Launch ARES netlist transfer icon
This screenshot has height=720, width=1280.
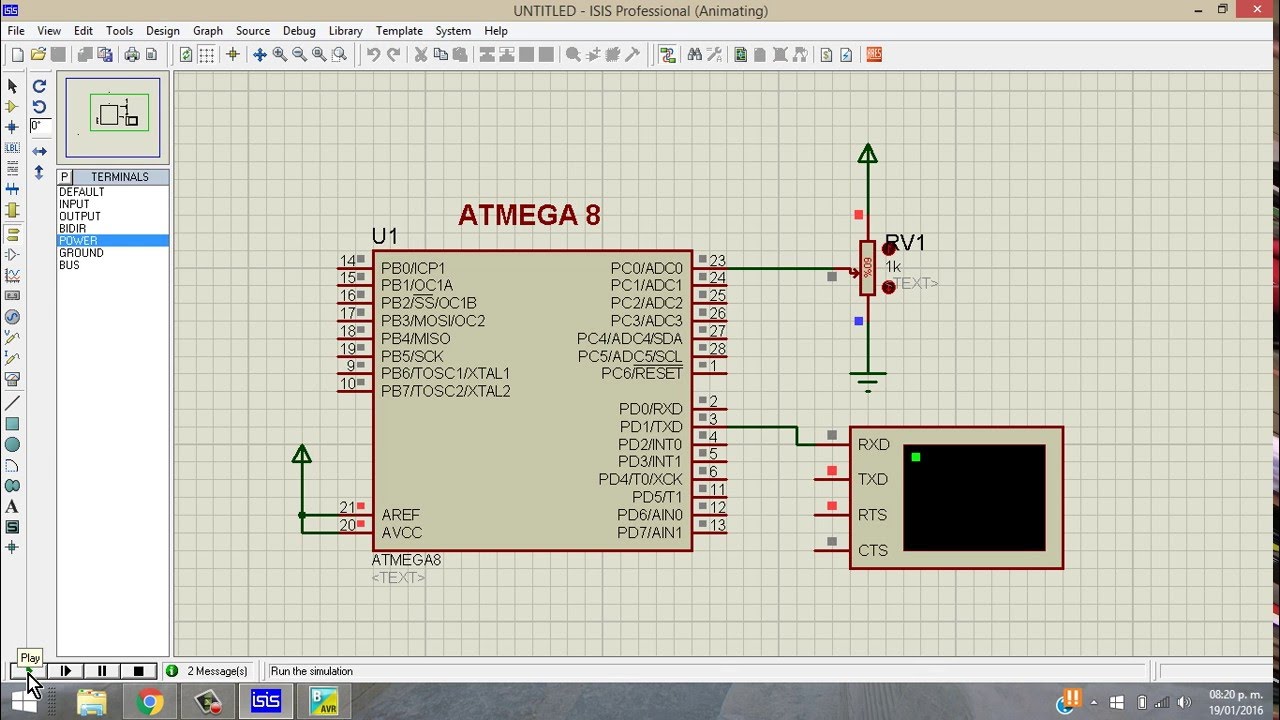(874, 55)
